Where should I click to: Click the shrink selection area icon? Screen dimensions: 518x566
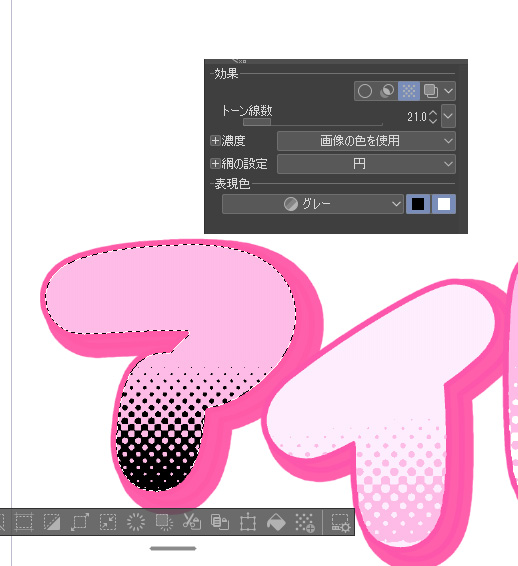(108, 522)
